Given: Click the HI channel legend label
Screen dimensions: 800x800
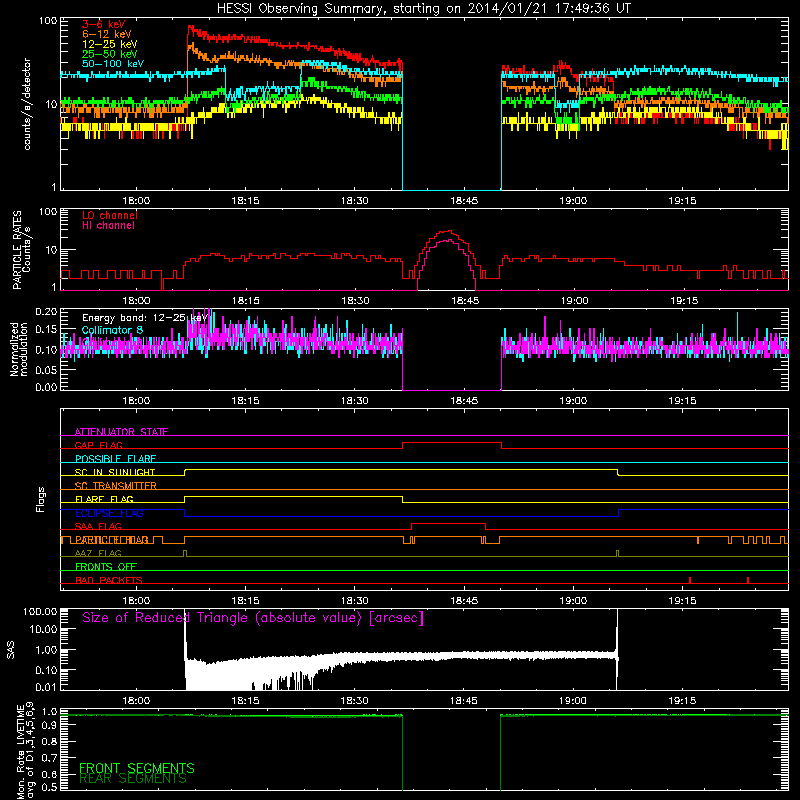Looking at the screenshot, I should (108, 226).
